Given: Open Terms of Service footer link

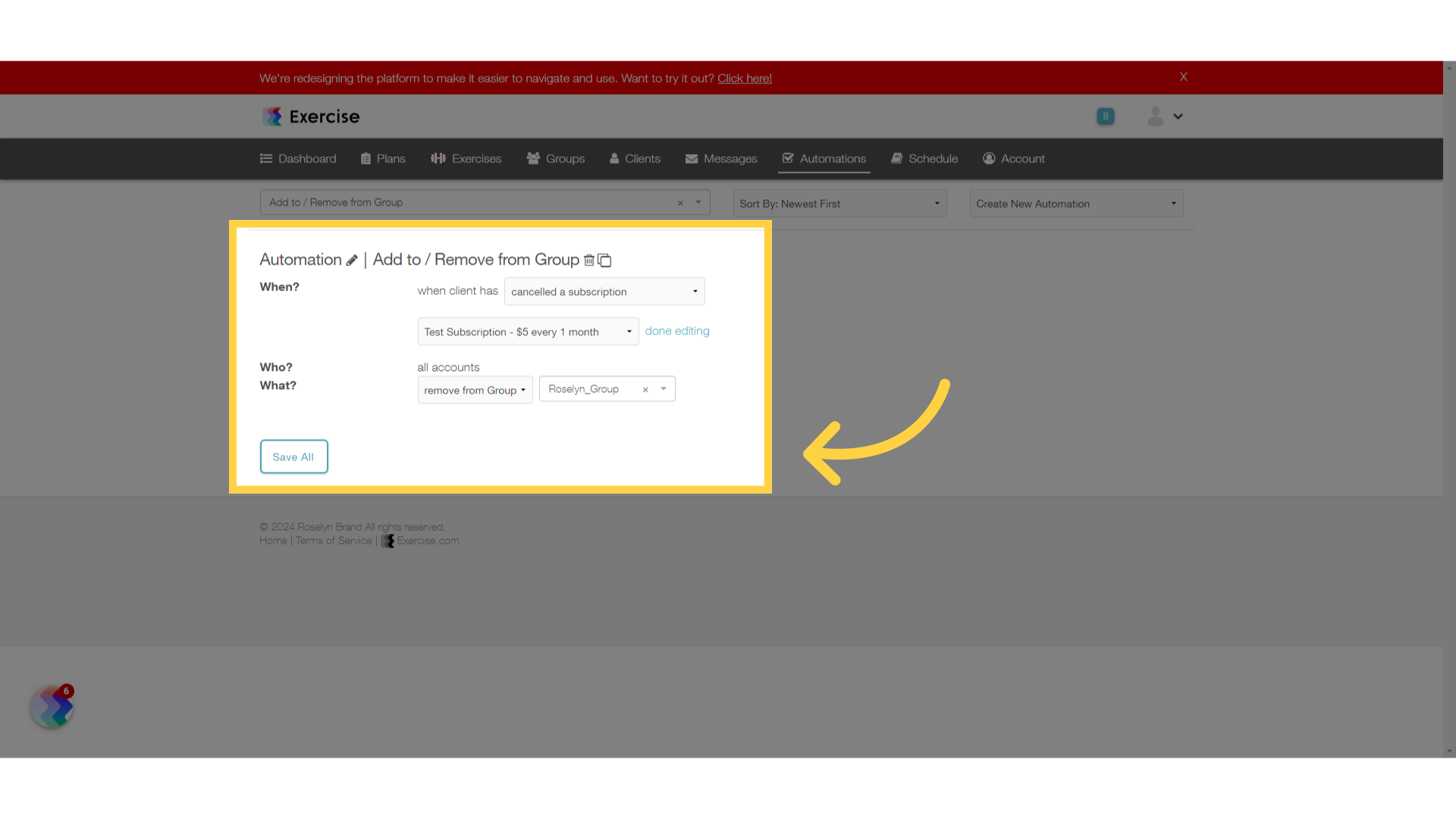Looking at the screenshot, I should 334,541.
